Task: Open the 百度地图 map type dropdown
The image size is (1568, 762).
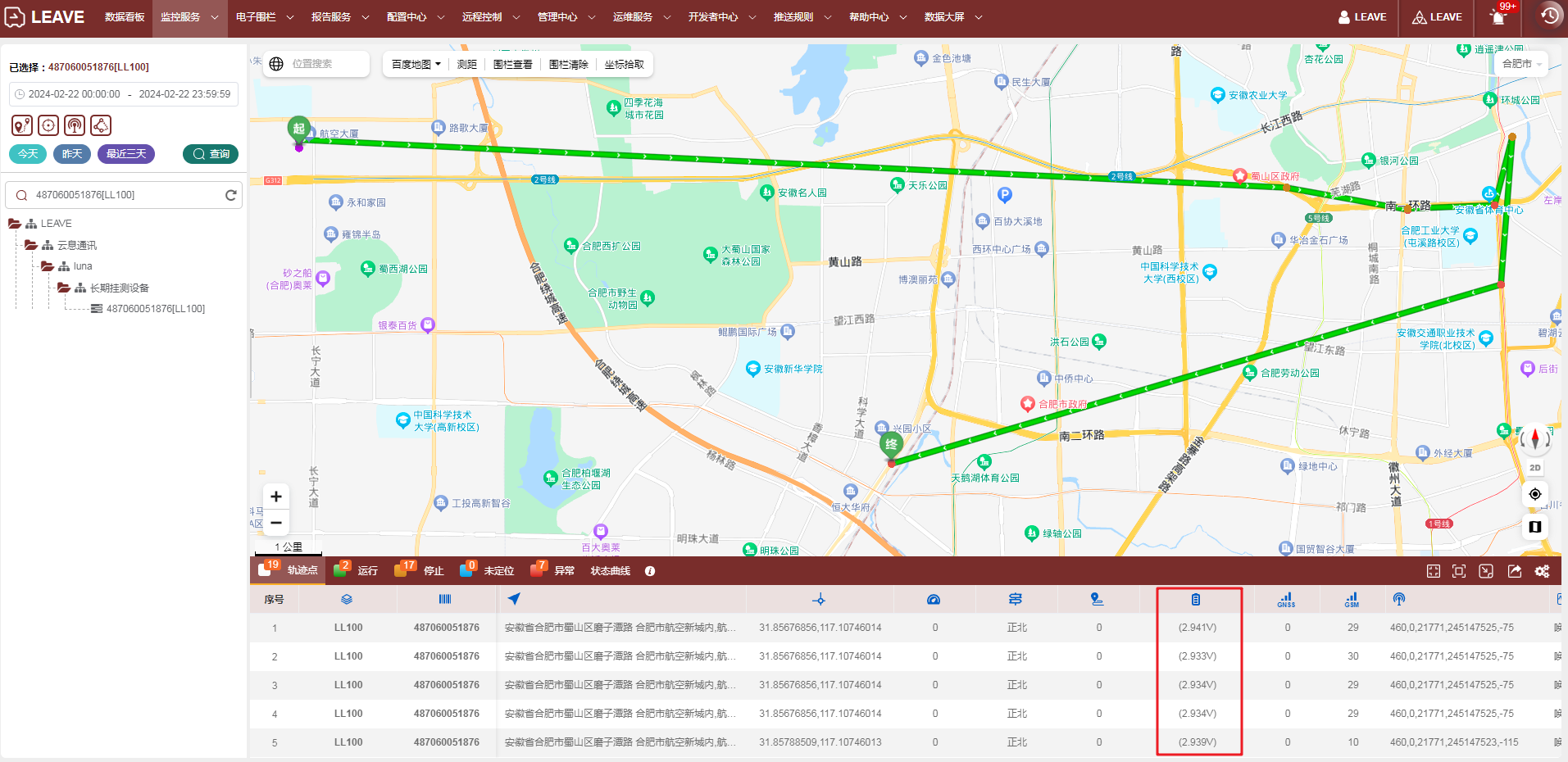Action: (416, 64)
